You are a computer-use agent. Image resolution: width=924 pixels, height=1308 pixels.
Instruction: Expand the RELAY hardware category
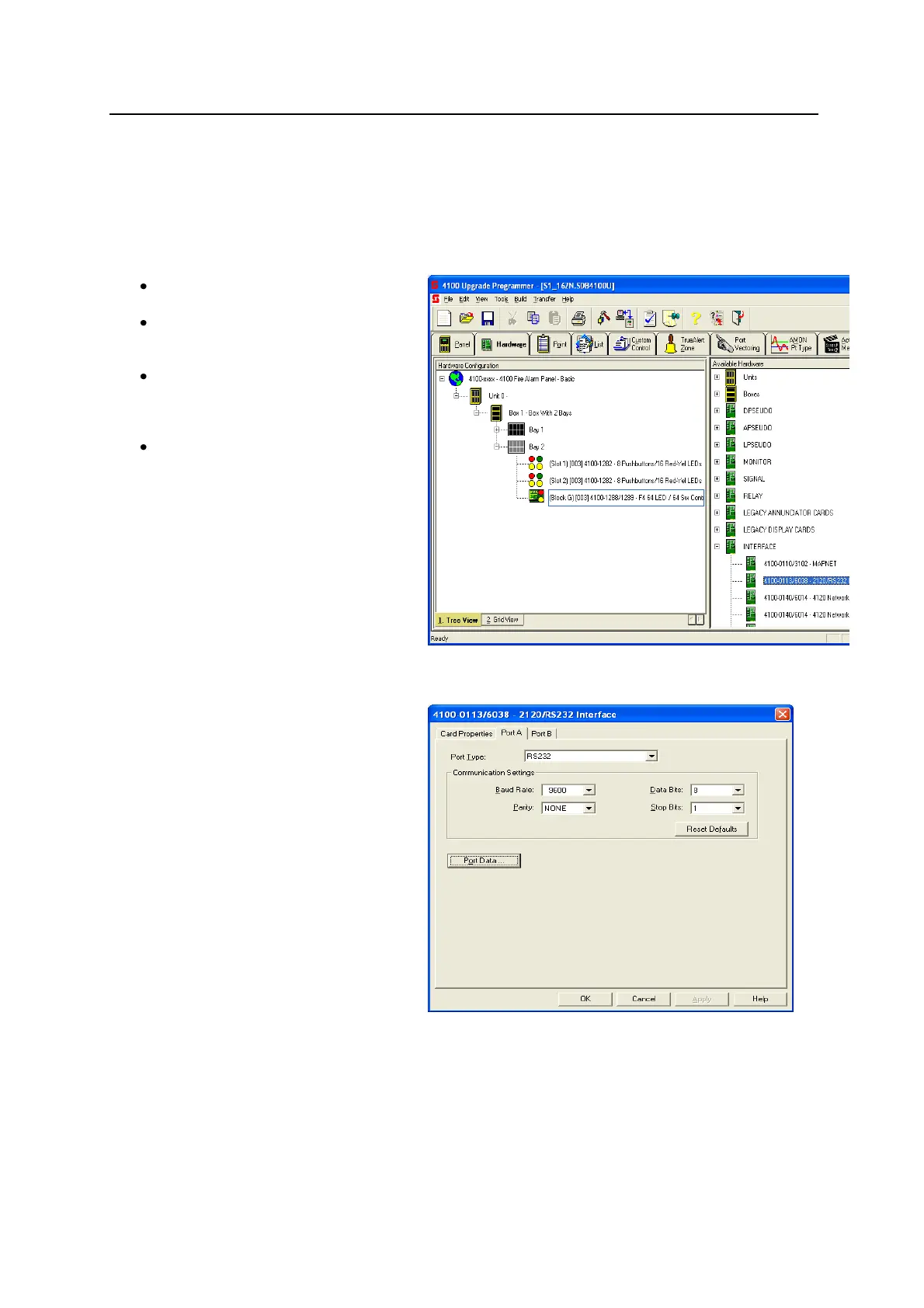click(717, 496)
